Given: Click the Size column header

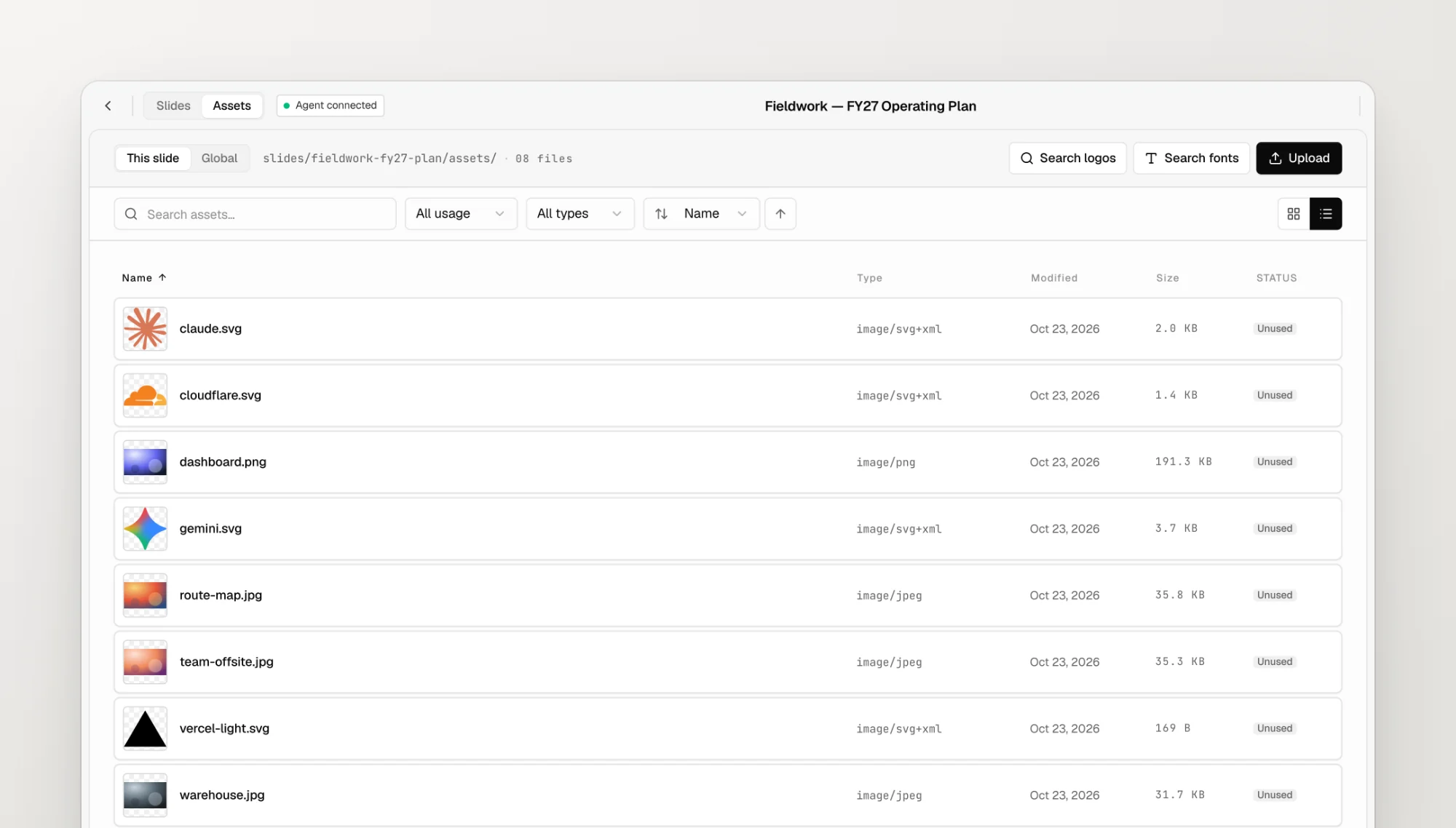Looking at the screenshot, I should pos(1168,278).
